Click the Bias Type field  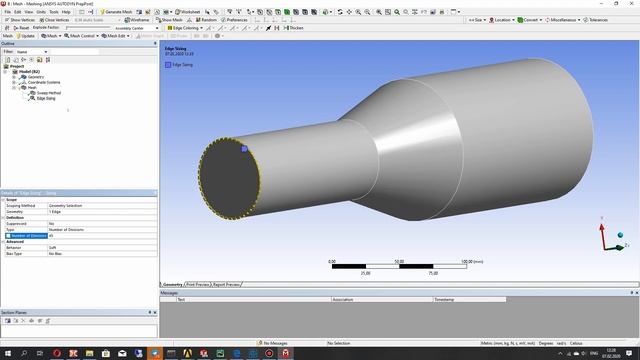[102, 253]
